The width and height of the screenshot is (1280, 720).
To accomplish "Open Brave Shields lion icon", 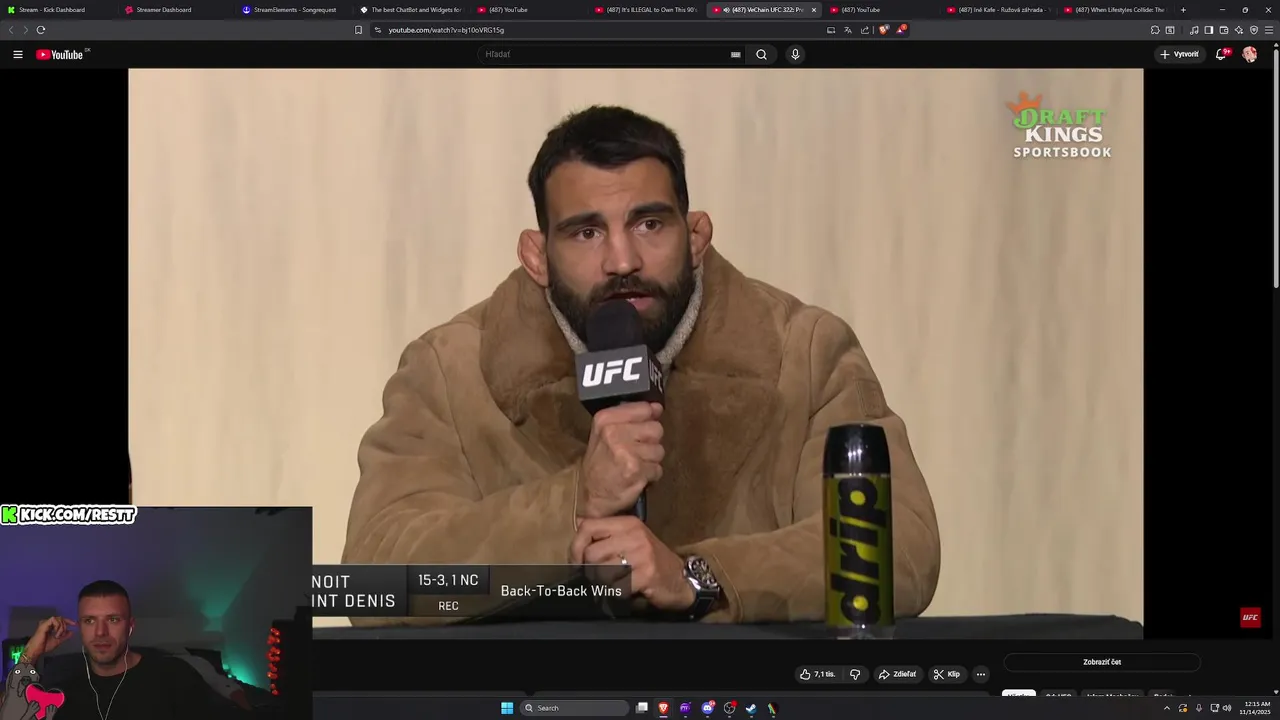I will click(x=884, y=30).
